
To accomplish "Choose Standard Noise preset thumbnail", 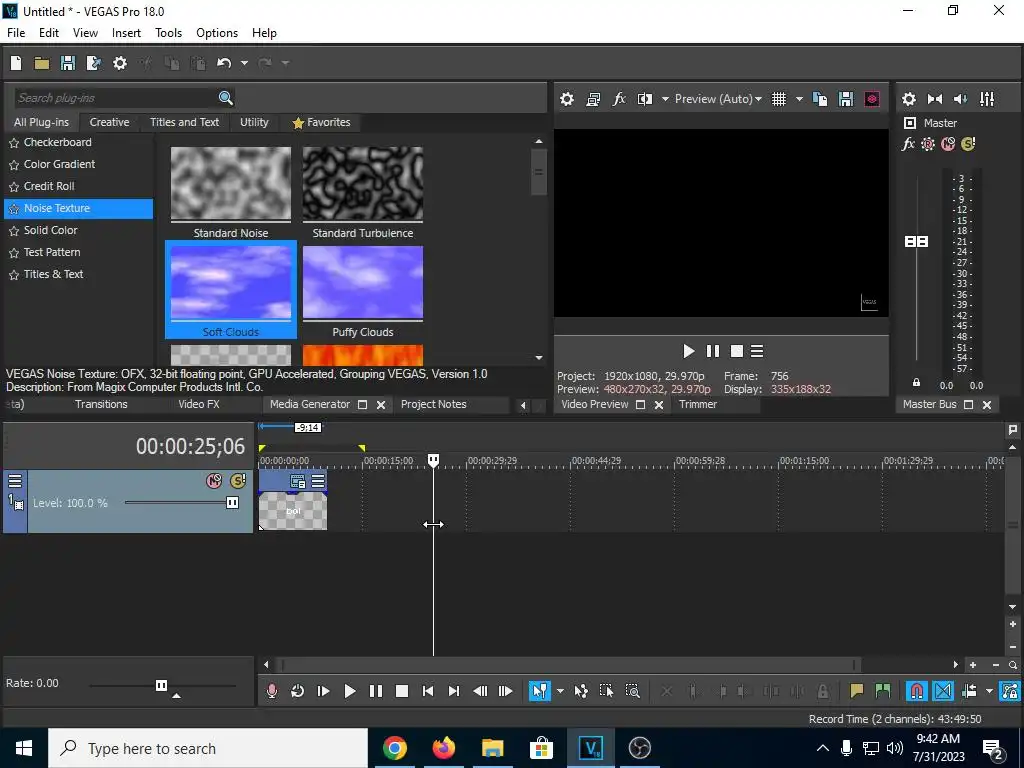I will tap(231, 184).
